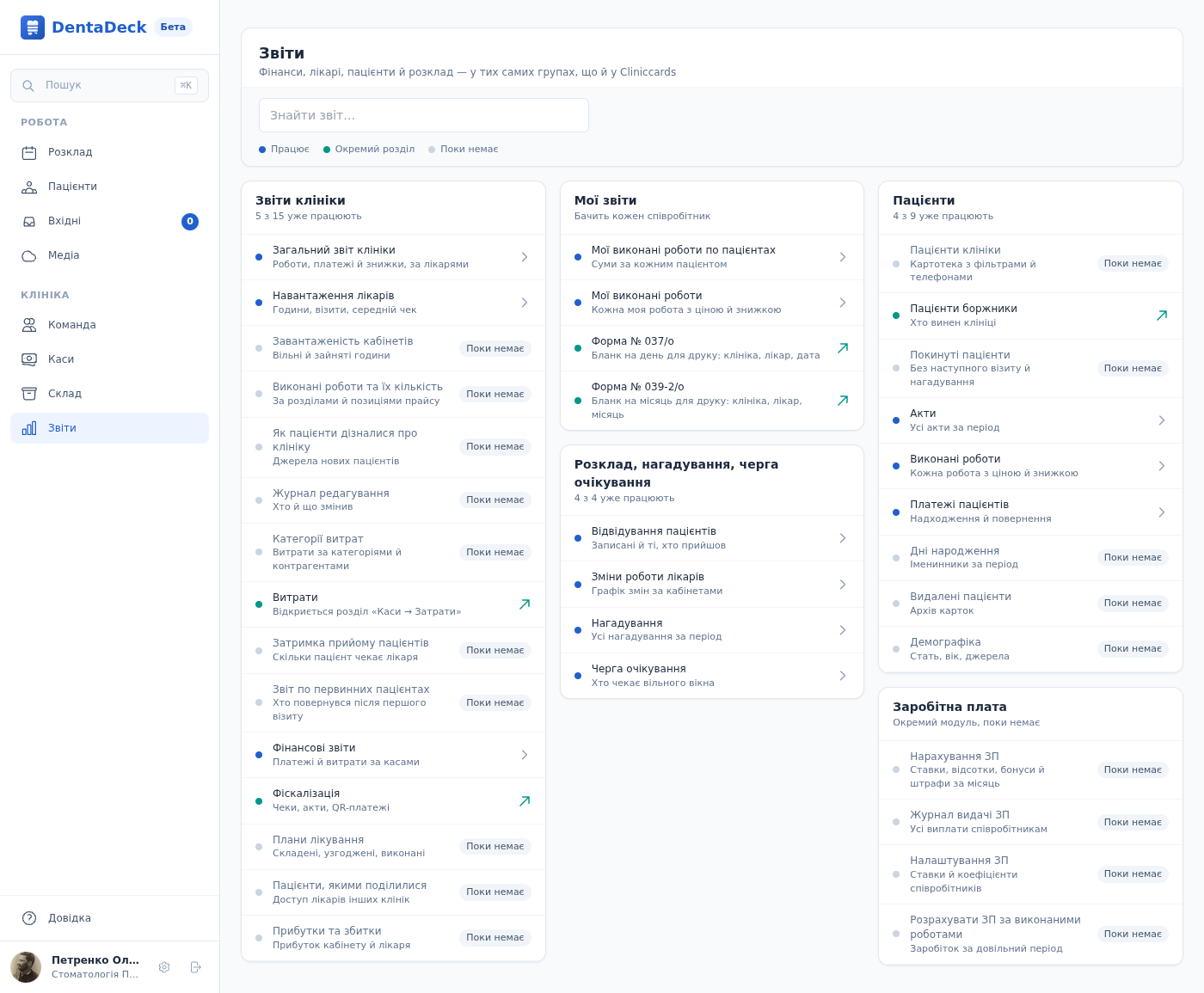This screenshot has width=1204, height=993.
Task: Select the Команда team icon
Action: point(29,325)
